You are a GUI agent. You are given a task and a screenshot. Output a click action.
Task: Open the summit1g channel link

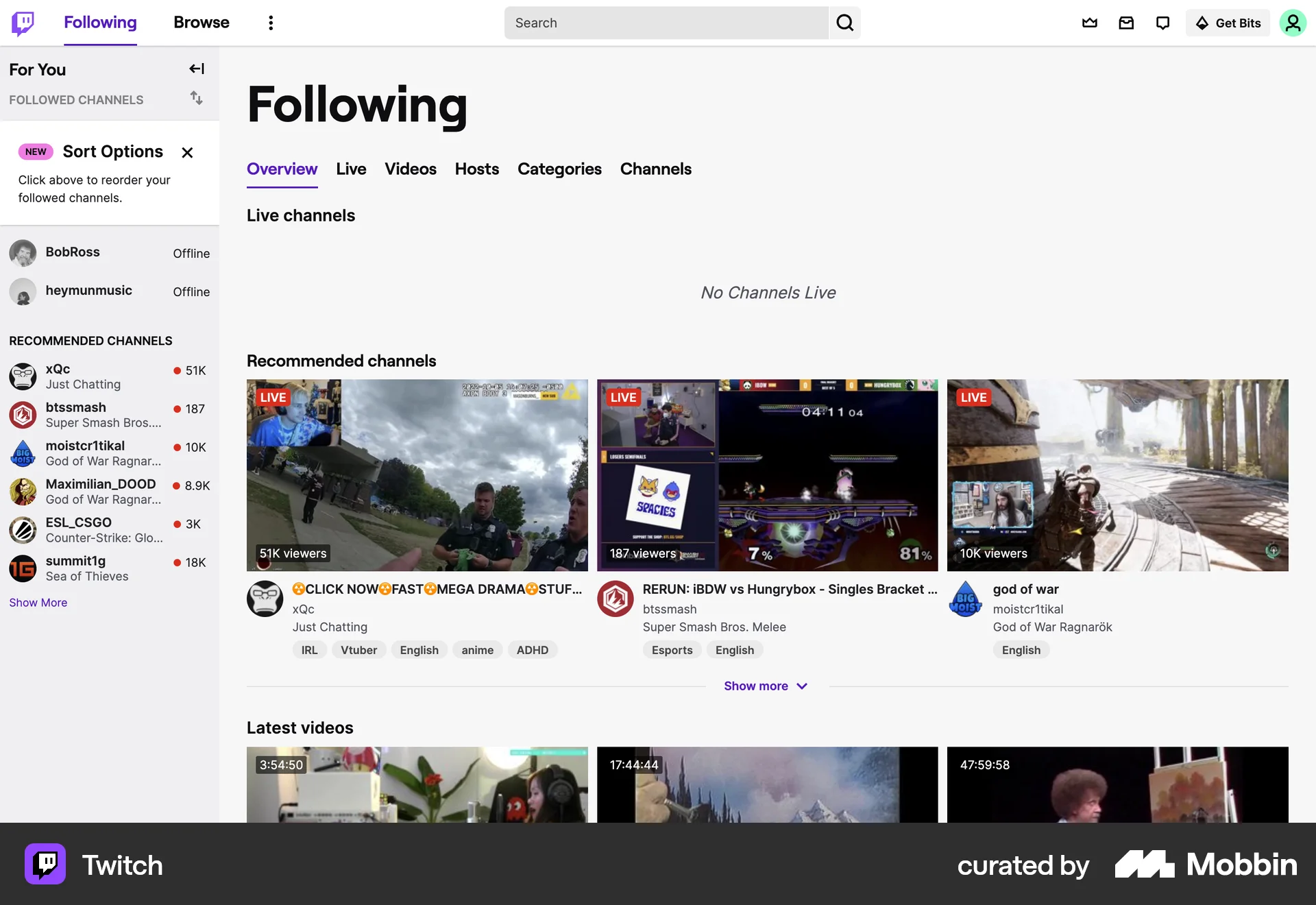75,561
